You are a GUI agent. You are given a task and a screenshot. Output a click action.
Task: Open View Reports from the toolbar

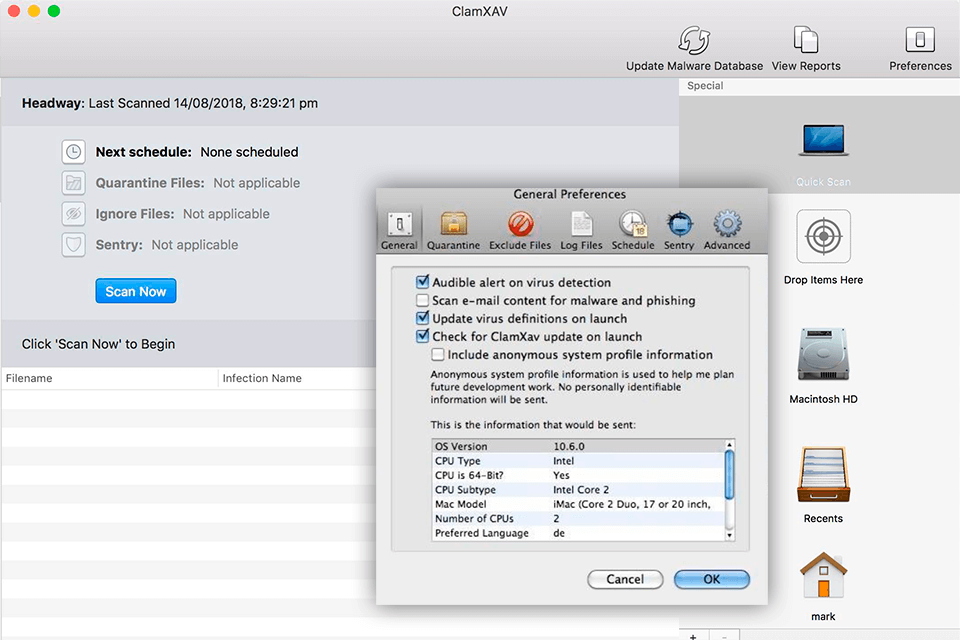pyautogui.click(x=806, y=41)
